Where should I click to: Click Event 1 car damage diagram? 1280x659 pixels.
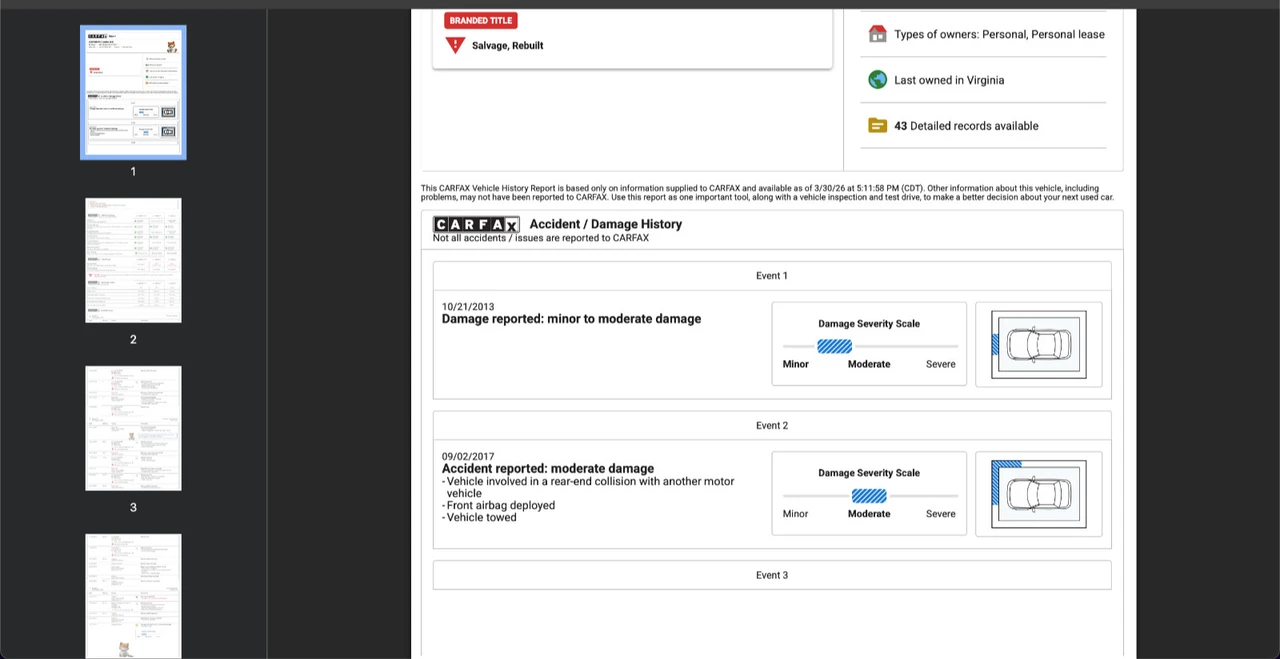(1038, 345)
